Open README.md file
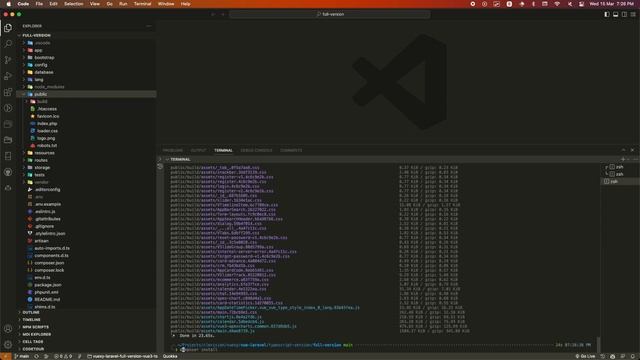The width and height of the screenshot is (640, 360). [x=87, y=300]
